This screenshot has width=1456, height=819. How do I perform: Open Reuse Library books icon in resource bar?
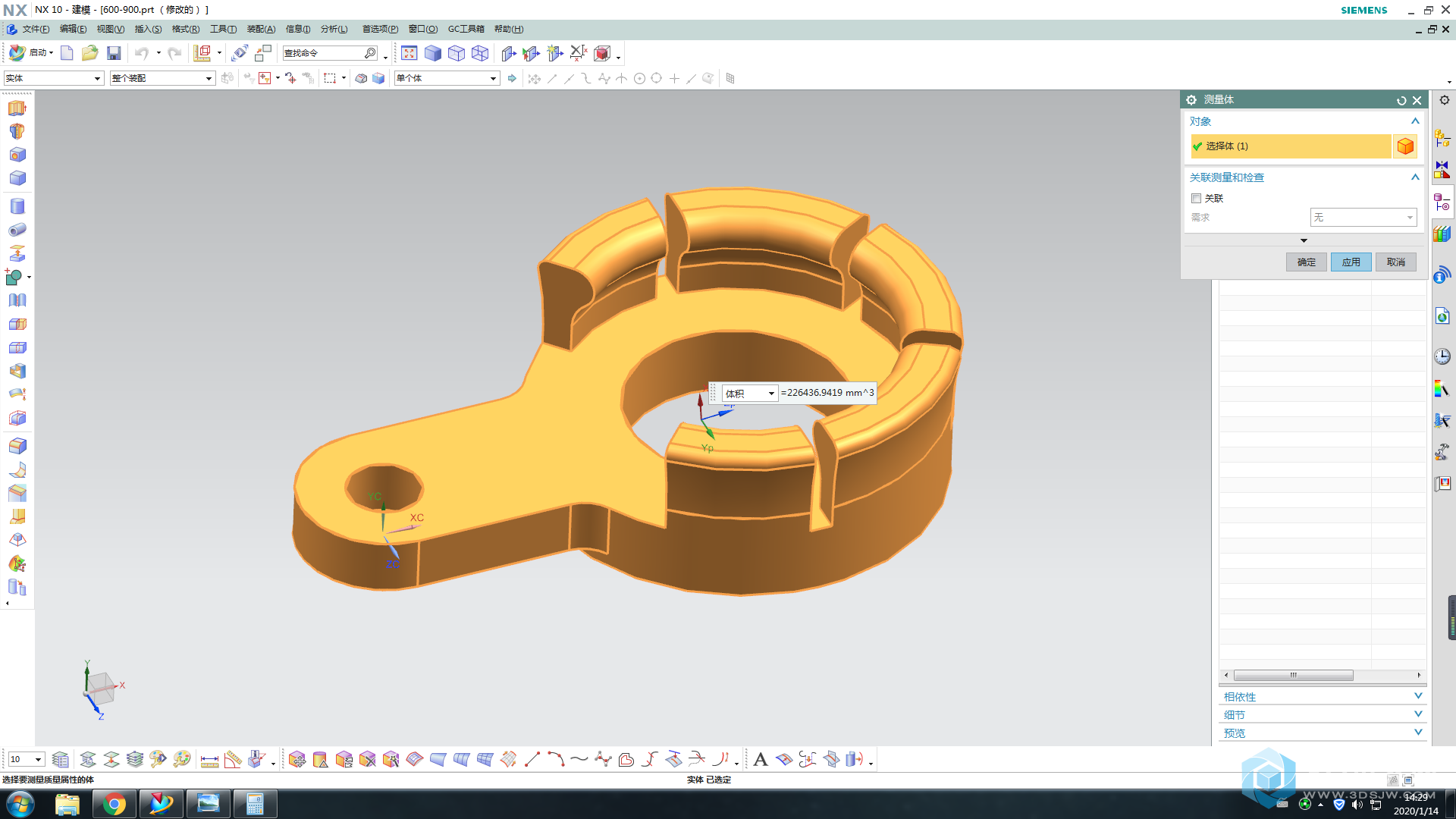(1442, 234)
